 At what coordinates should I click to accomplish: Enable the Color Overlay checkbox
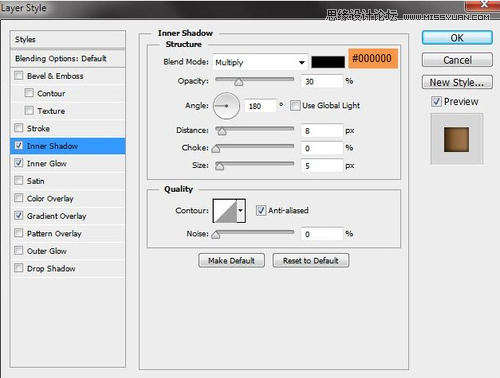19,198
